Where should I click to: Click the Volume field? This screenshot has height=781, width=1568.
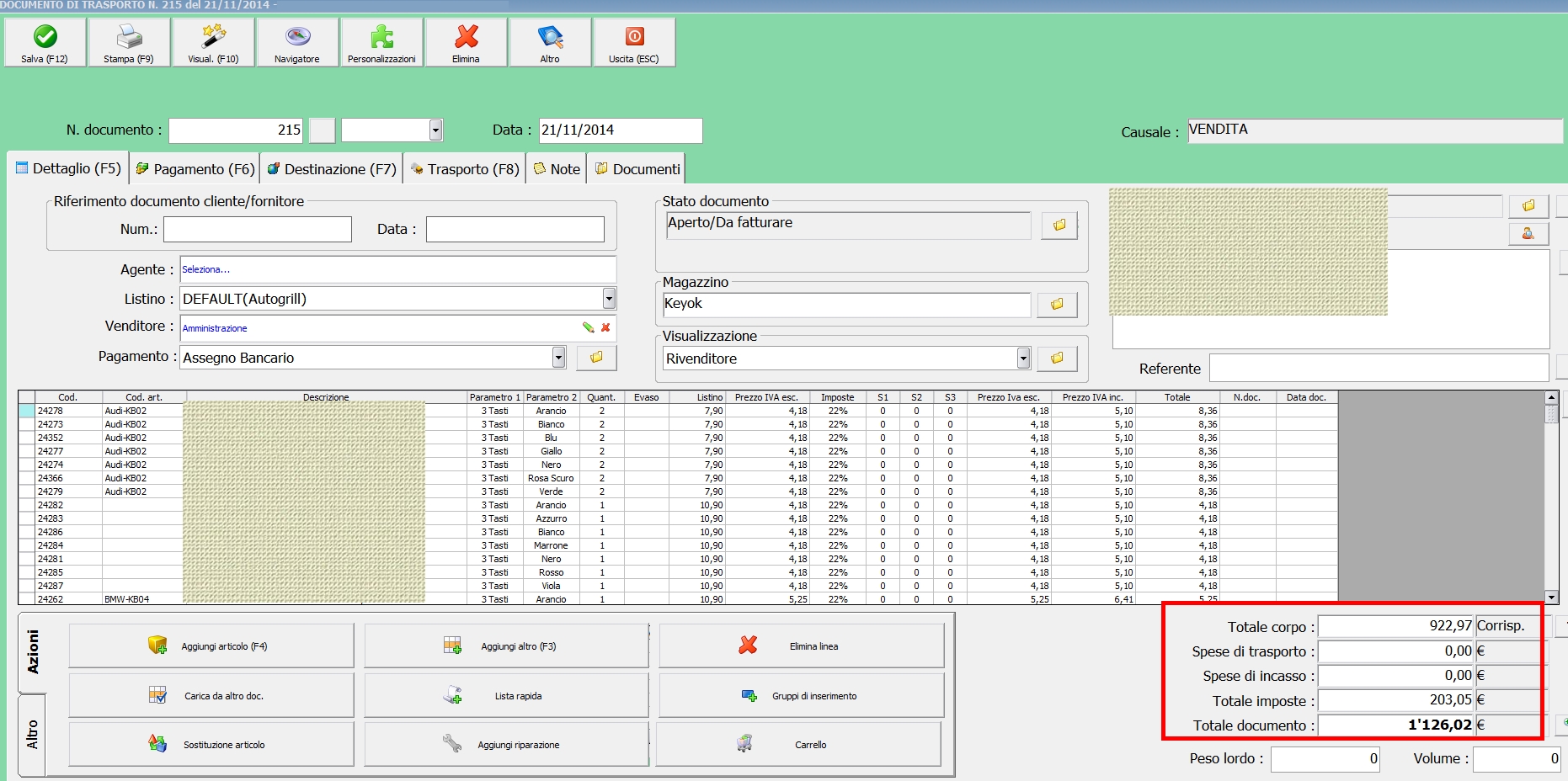1517,758
